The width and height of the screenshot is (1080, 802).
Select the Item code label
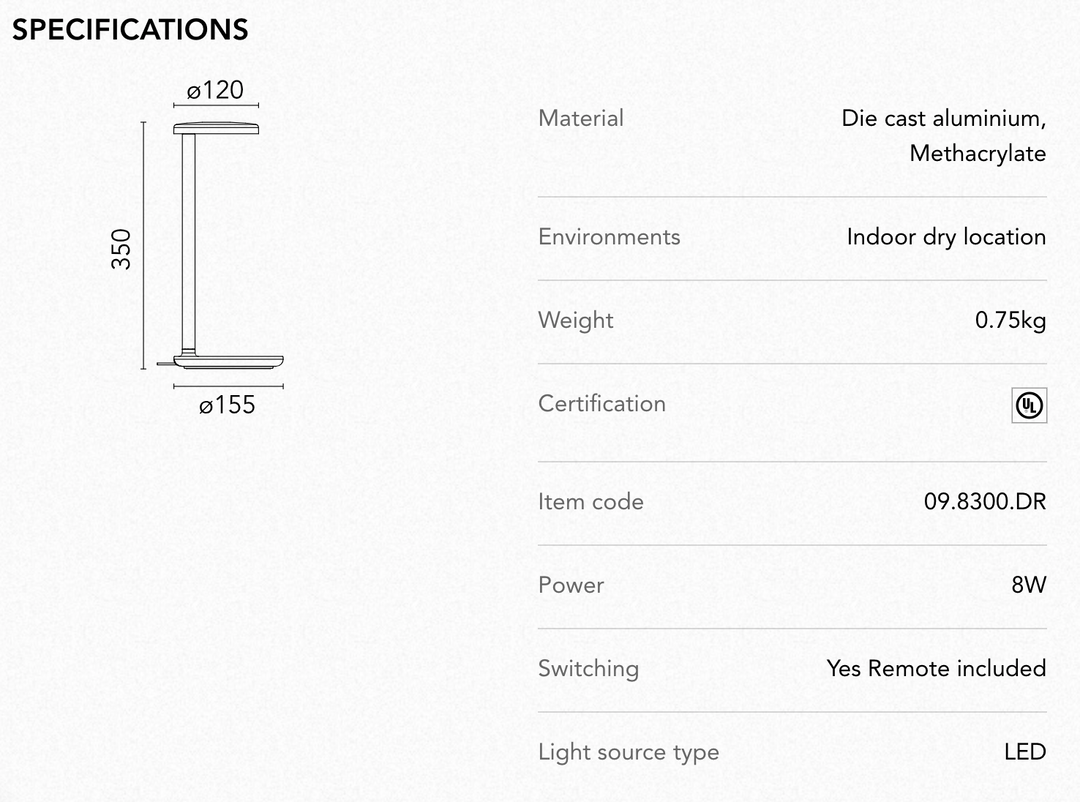pyautogui.click(x=590, y=501)
